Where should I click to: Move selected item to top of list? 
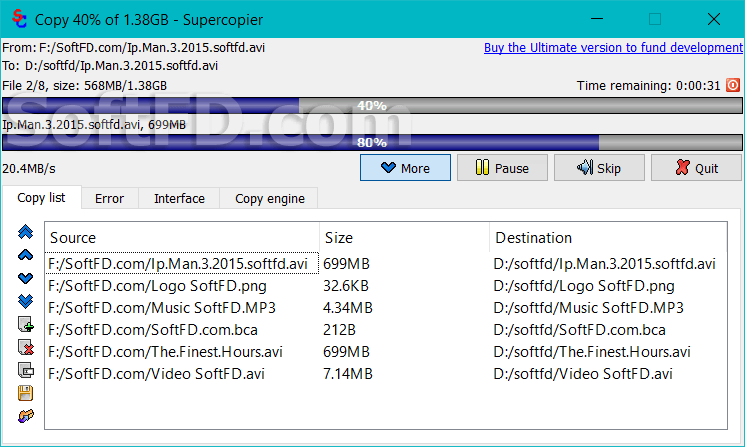pyautogui.click(x=26, y=232)
